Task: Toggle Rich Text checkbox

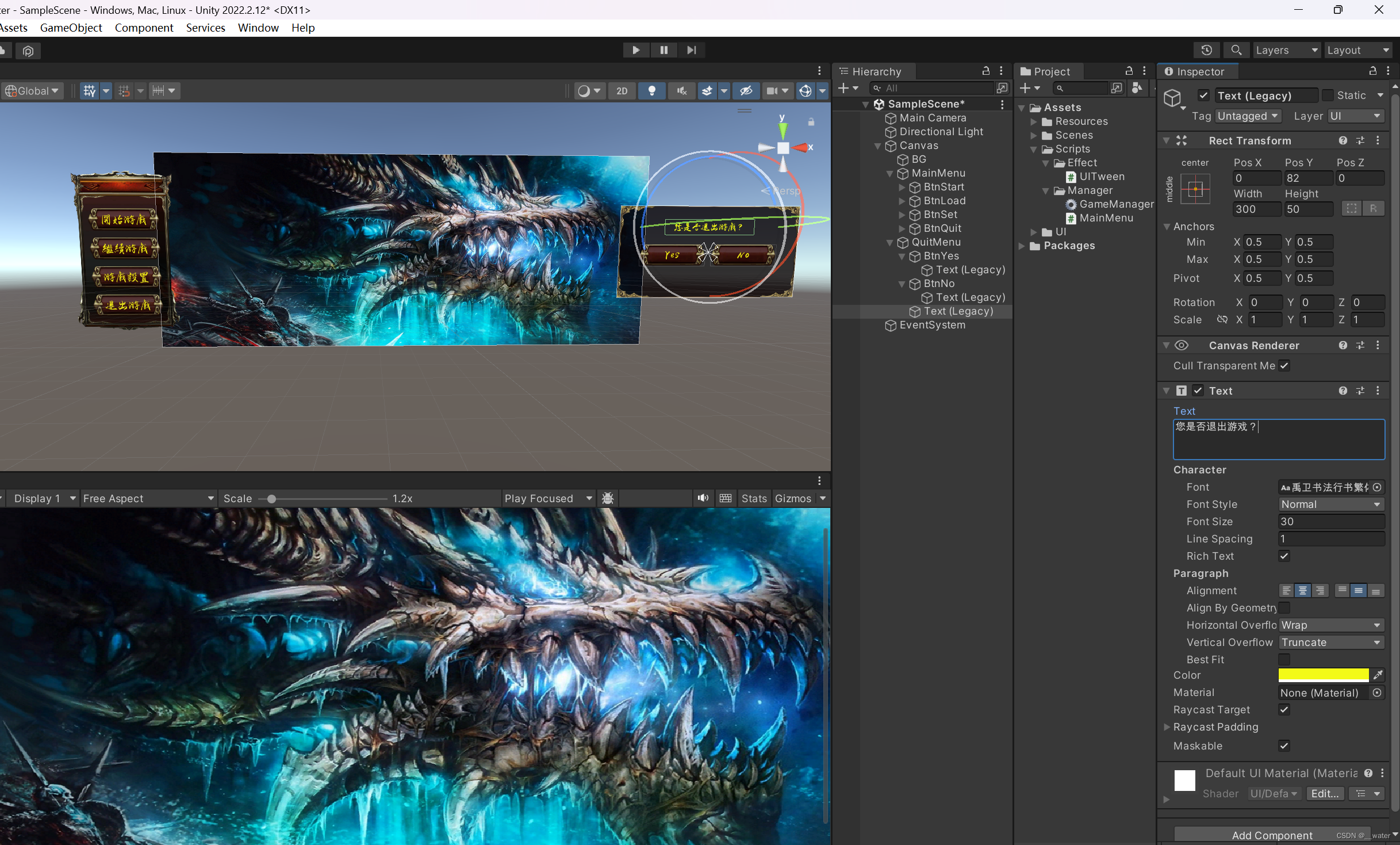Action: [x=1284, y=556]
